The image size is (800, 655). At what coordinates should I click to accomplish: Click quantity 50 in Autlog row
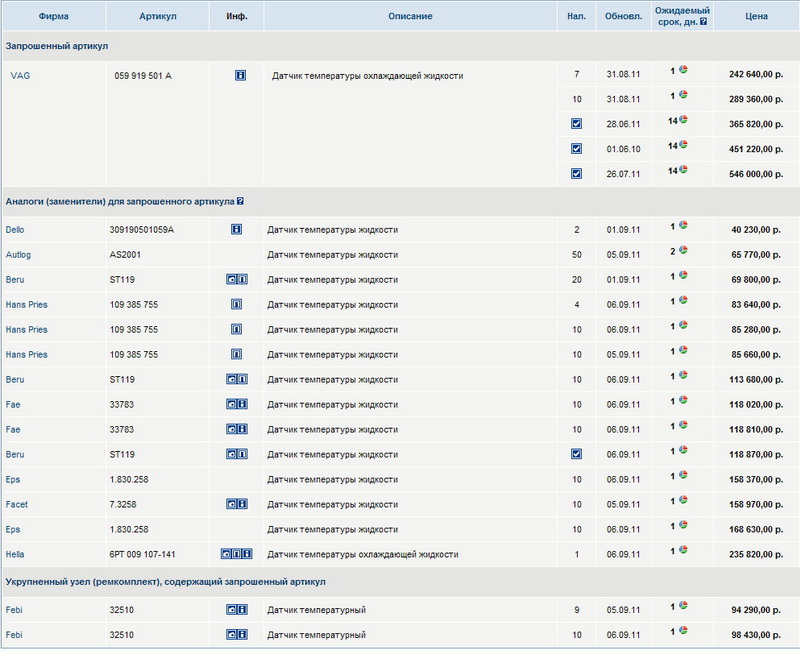click(577, 255)
